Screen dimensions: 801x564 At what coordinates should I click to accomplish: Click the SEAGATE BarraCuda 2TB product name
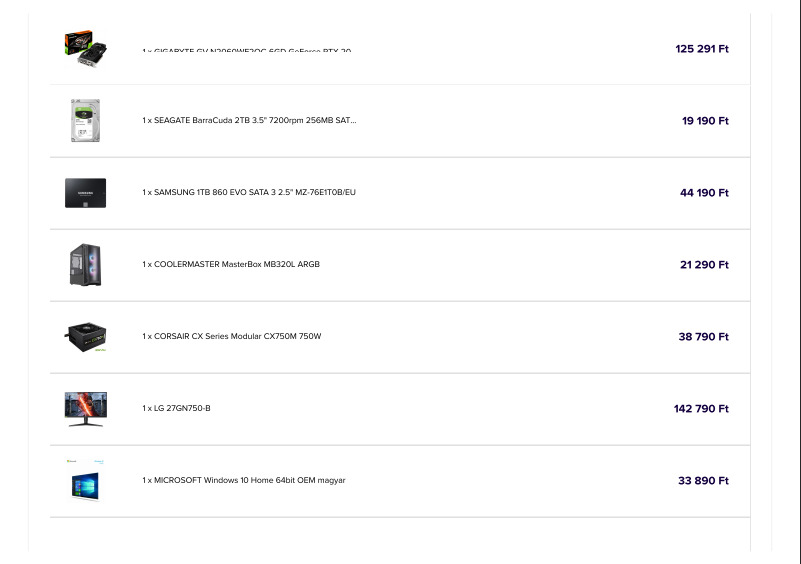(249, 121)
